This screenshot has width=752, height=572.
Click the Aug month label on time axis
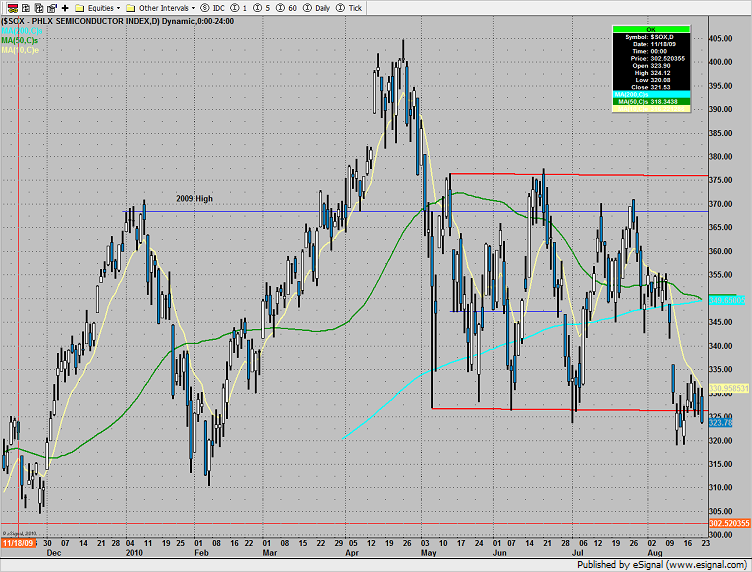click(x=655, y=553)
